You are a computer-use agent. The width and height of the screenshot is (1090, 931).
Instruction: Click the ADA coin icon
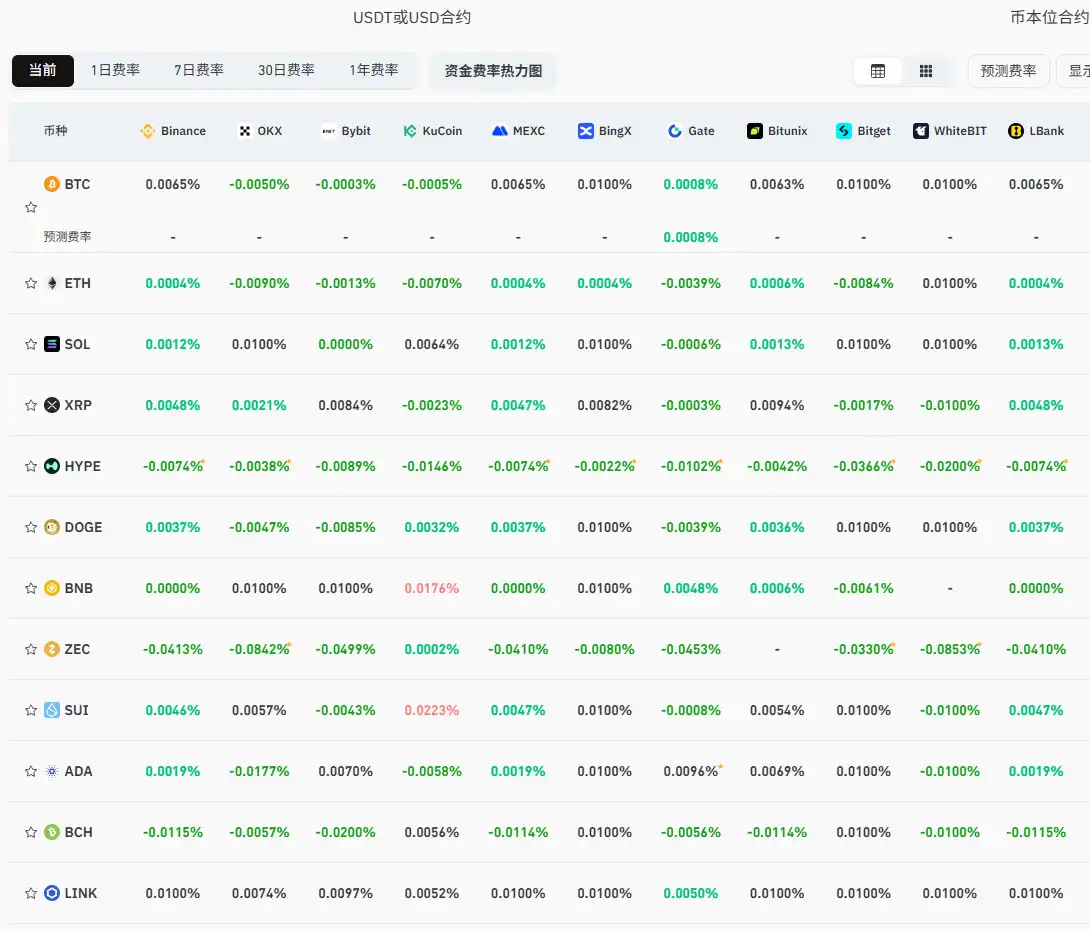[52, 771]
